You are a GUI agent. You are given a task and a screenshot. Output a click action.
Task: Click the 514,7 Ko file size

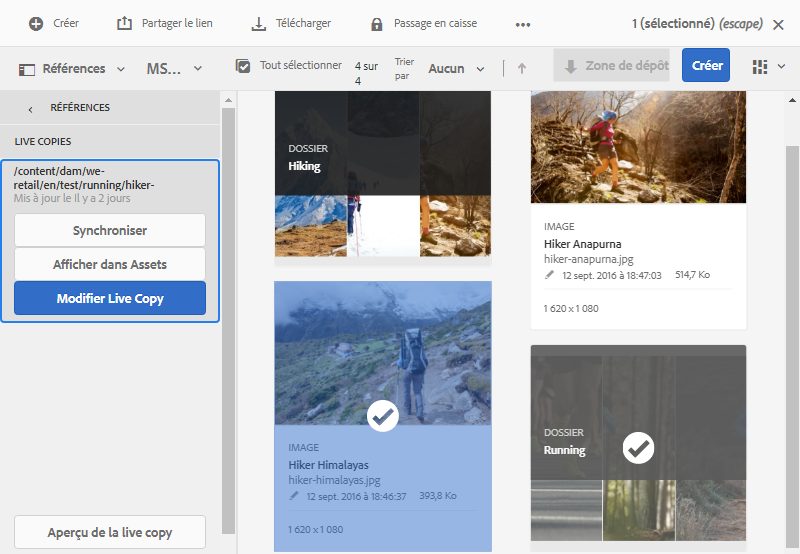pos(692,274)
